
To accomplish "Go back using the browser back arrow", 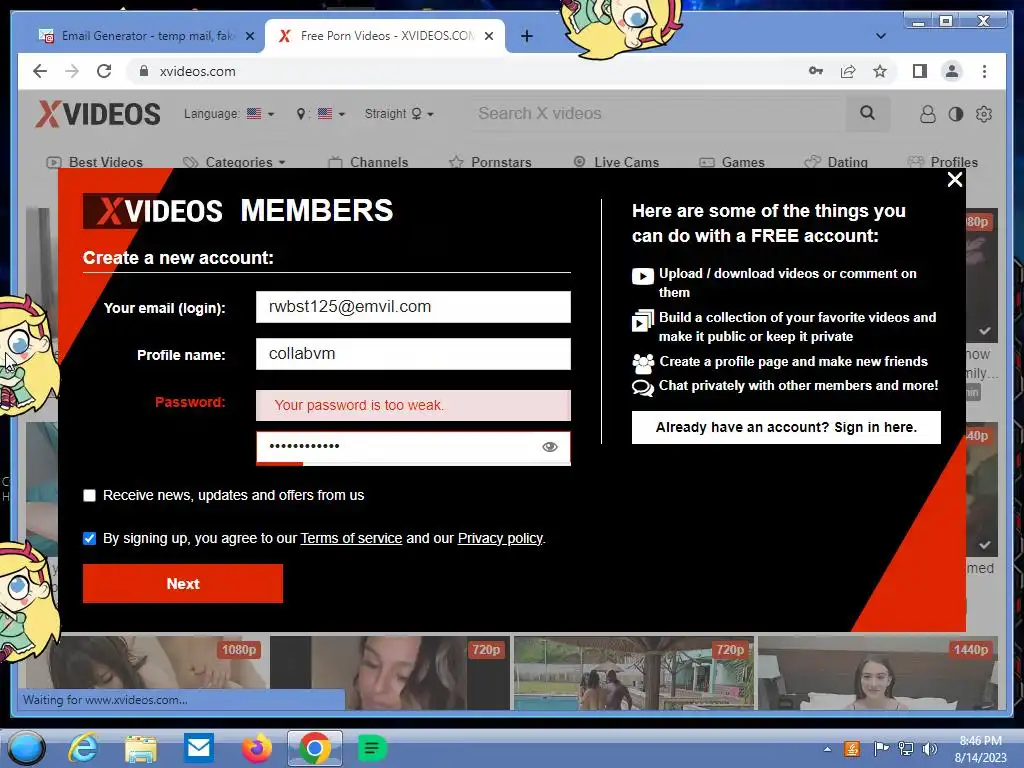I will (x=40, y=71).
